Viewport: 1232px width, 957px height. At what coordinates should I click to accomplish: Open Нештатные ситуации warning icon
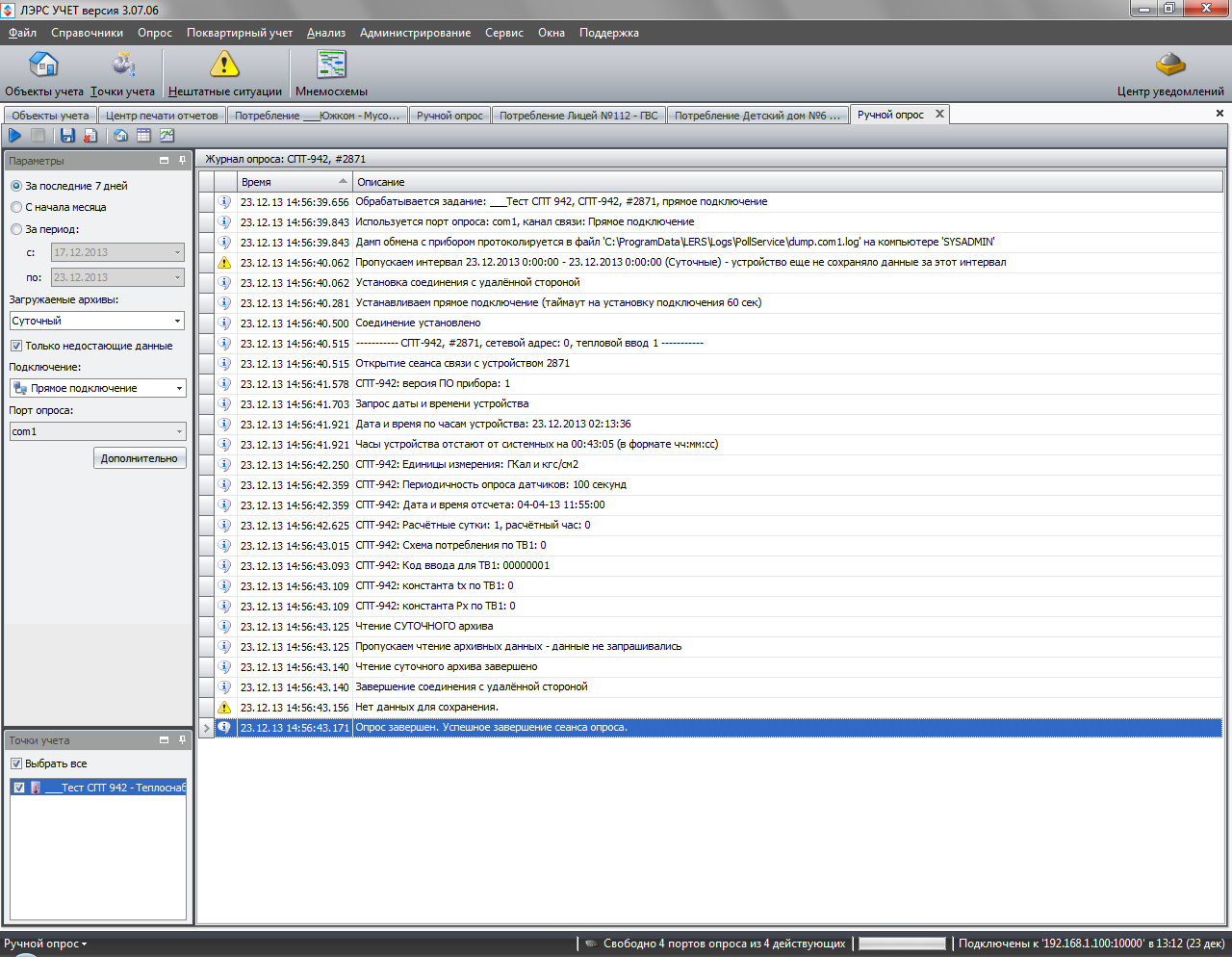[x=224, y=74]
